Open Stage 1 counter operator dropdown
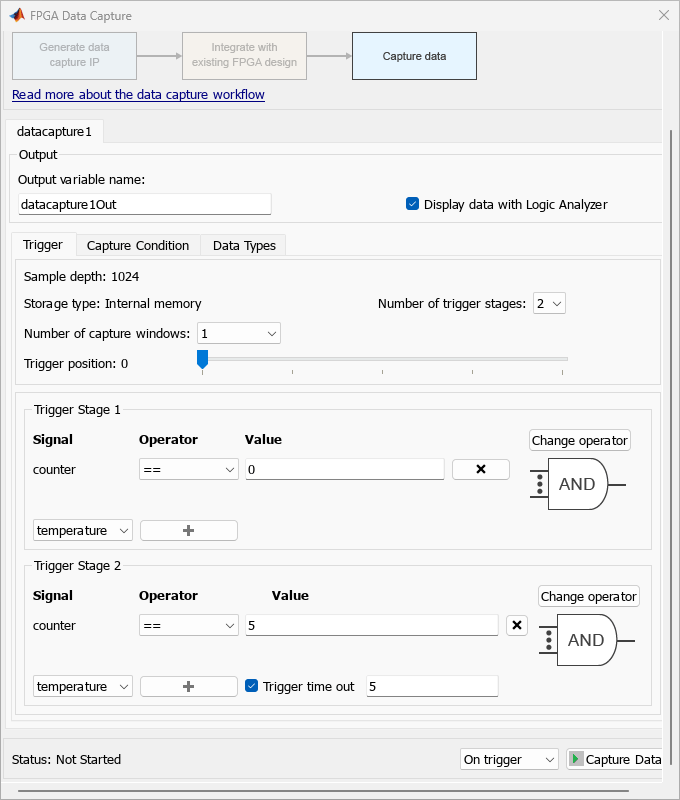This screenshot has width=680, height=800. coord(188,469)
